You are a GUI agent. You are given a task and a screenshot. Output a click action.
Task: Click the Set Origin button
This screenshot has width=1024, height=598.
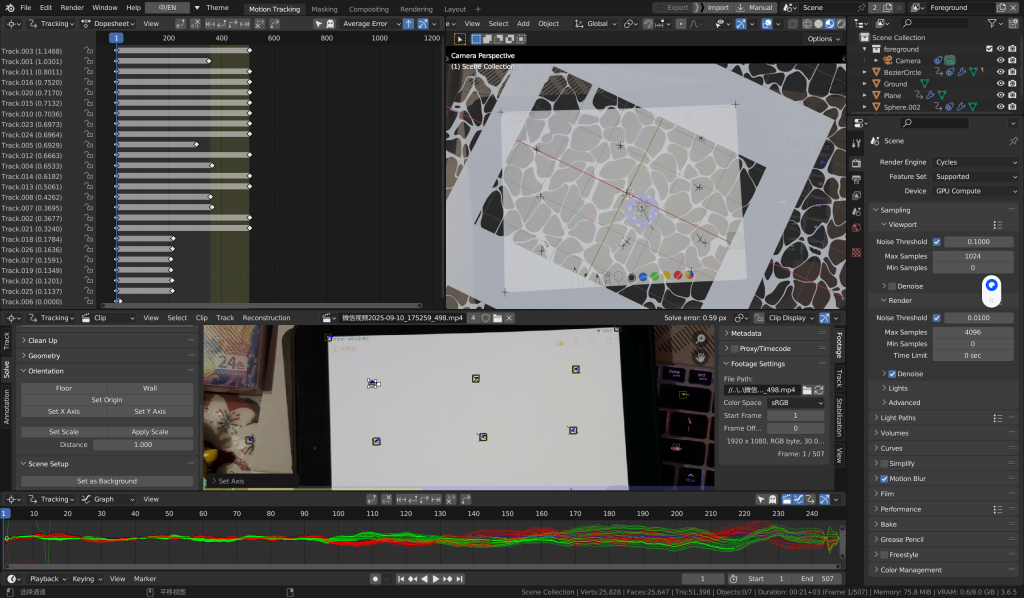107,400
